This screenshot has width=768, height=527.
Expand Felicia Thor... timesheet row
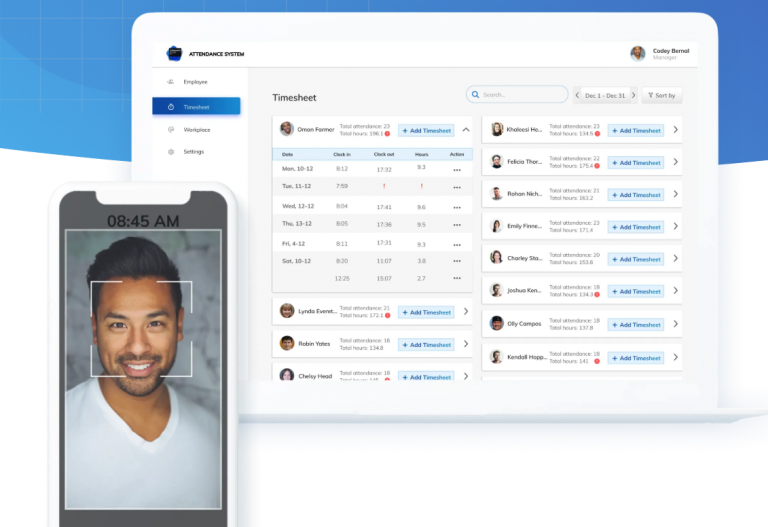click(x=675, y=162)
